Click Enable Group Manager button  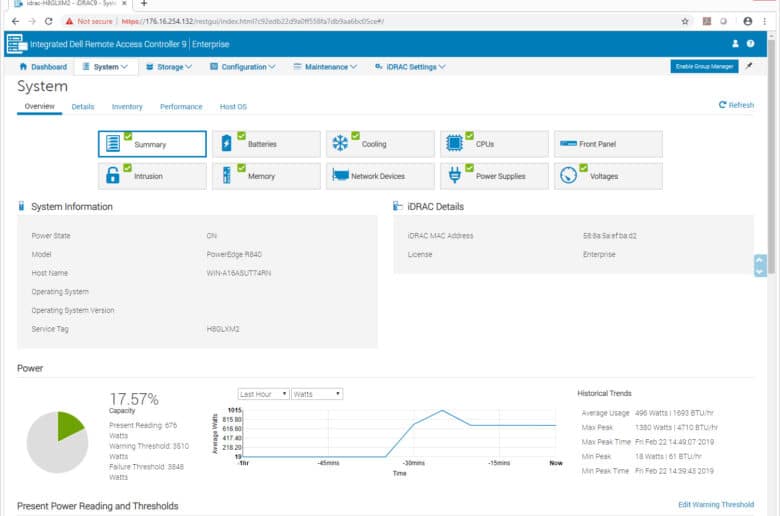pyautogui.click(x=704, y=67)
